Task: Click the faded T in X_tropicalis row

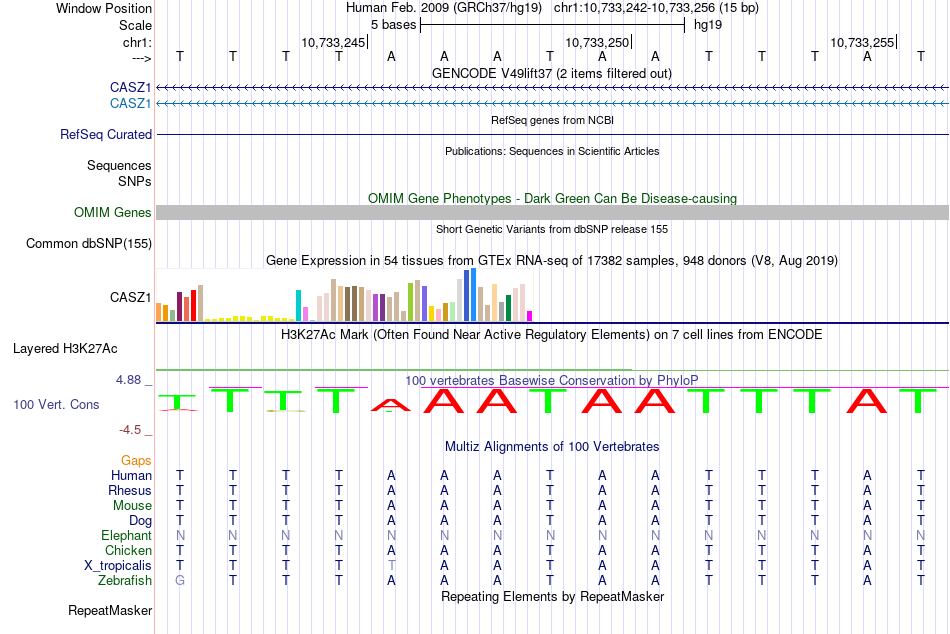Action: coord(391,566)
